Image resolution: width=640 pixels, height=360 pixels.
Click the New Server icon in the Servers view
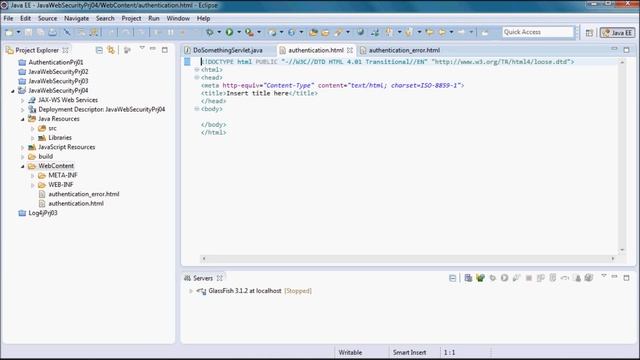coord(468,278)
